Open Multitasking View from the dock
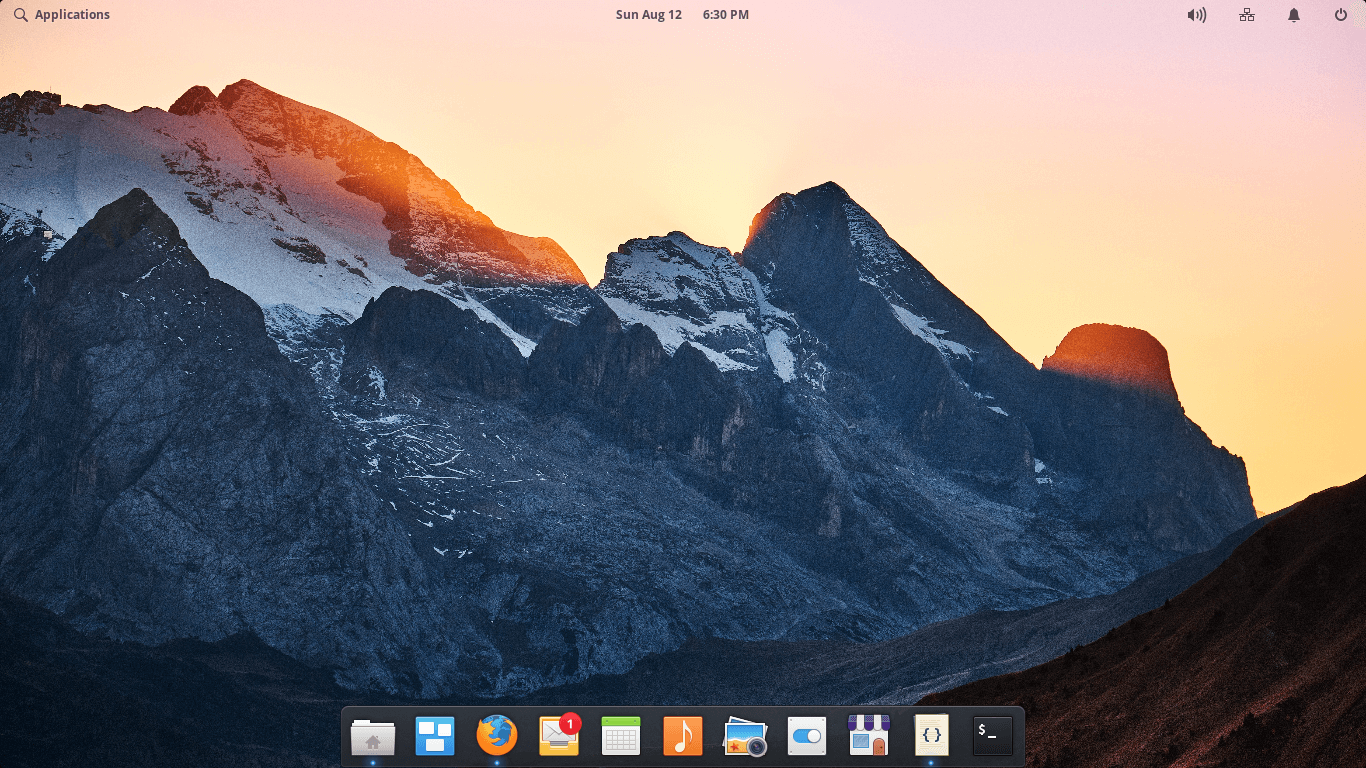The image size is (1366, 768). (435, 737)
